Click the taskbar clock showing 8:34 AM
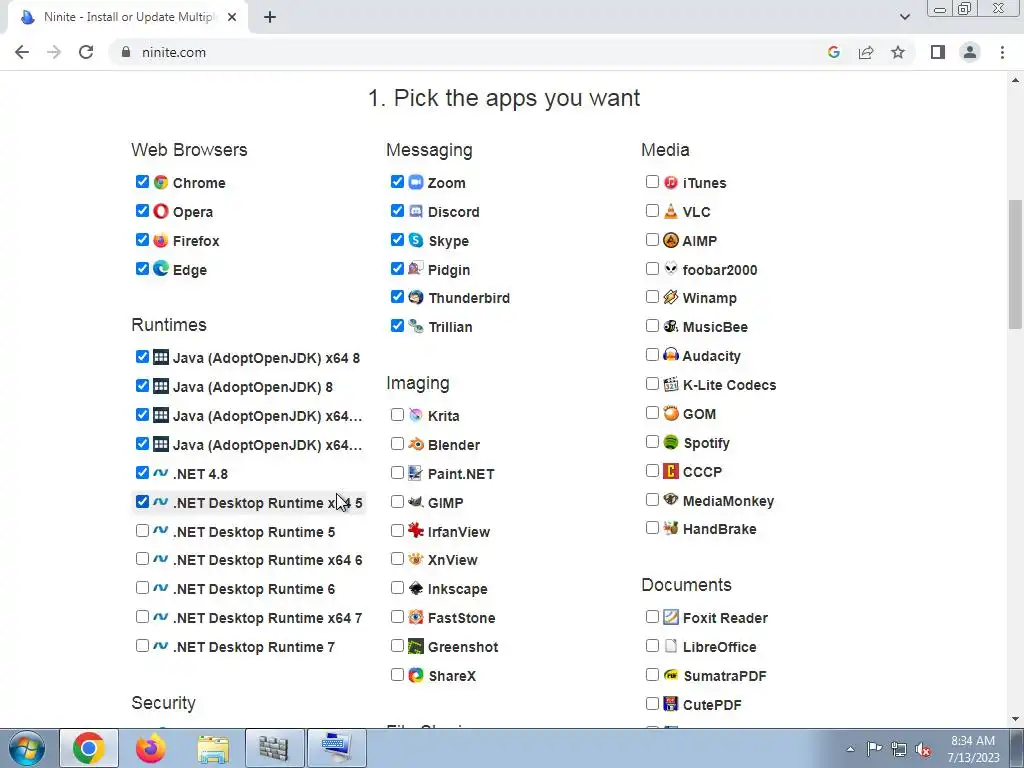The width and height of the screenshot is (1024, 768). click(974, 749)
